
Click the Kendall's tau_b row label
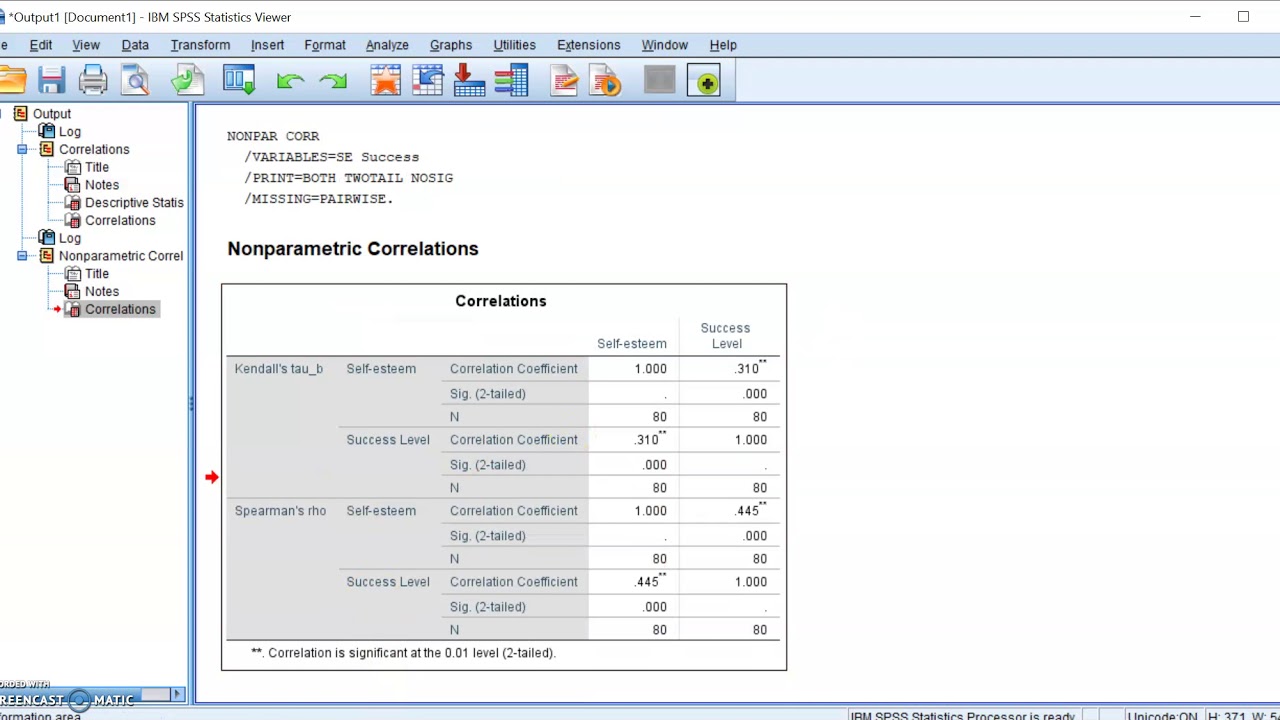point(279,369)
